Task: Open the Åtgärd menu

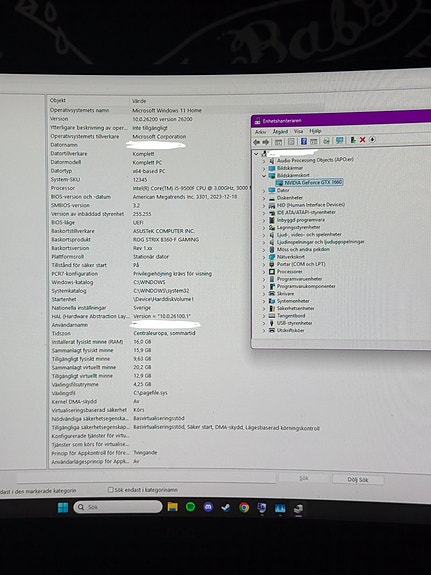Action: 280,131
